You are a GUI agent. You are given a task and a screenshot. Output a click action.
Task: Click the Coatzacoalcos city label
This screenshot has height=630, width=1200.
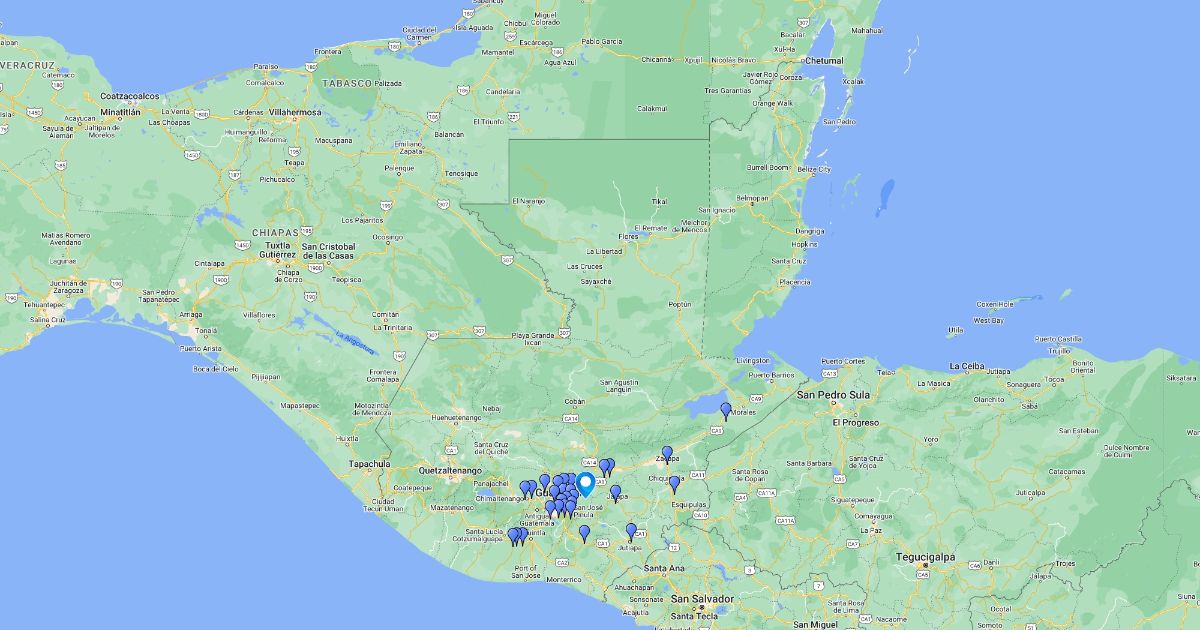(130, 96)
